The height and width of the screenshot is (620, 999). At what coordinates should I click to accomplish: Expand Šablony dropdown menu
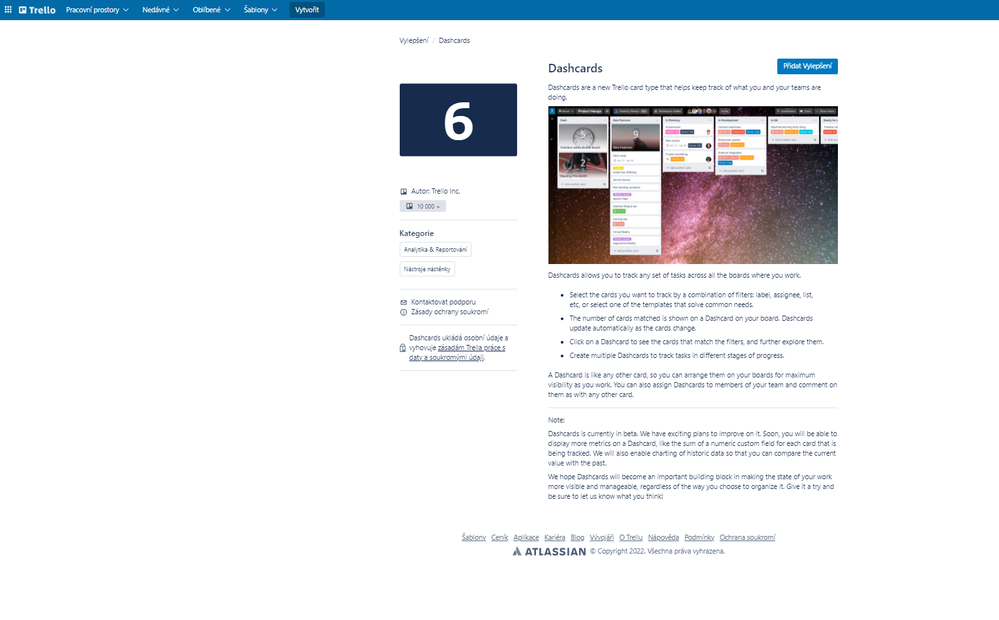click(x=260, y=10)
